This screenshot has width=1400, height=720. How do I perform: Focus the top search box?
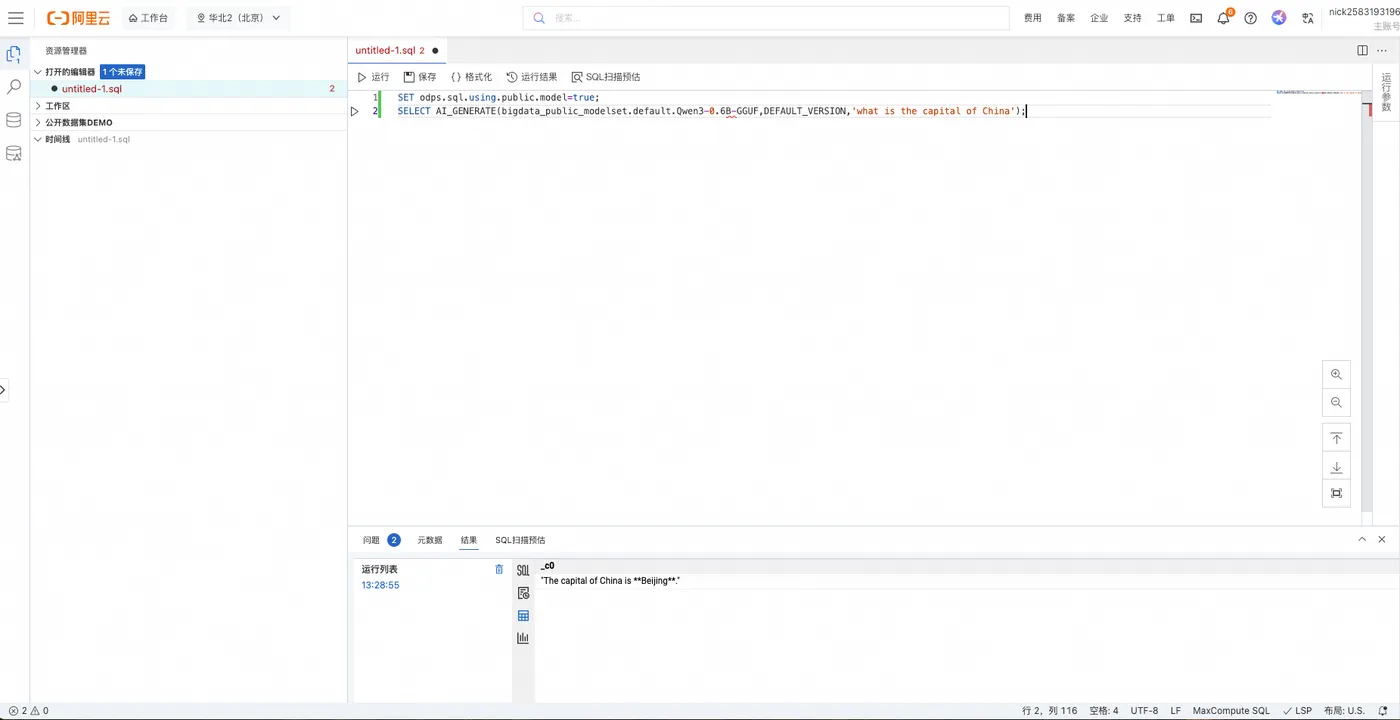point(766,18)
